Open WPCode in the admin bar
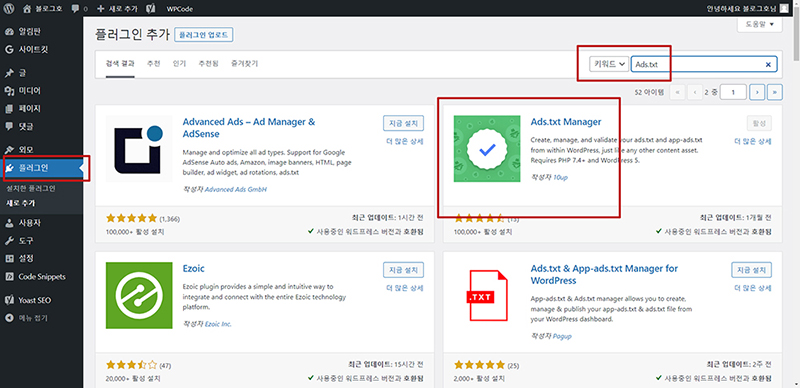 click(x=180, y=9)
